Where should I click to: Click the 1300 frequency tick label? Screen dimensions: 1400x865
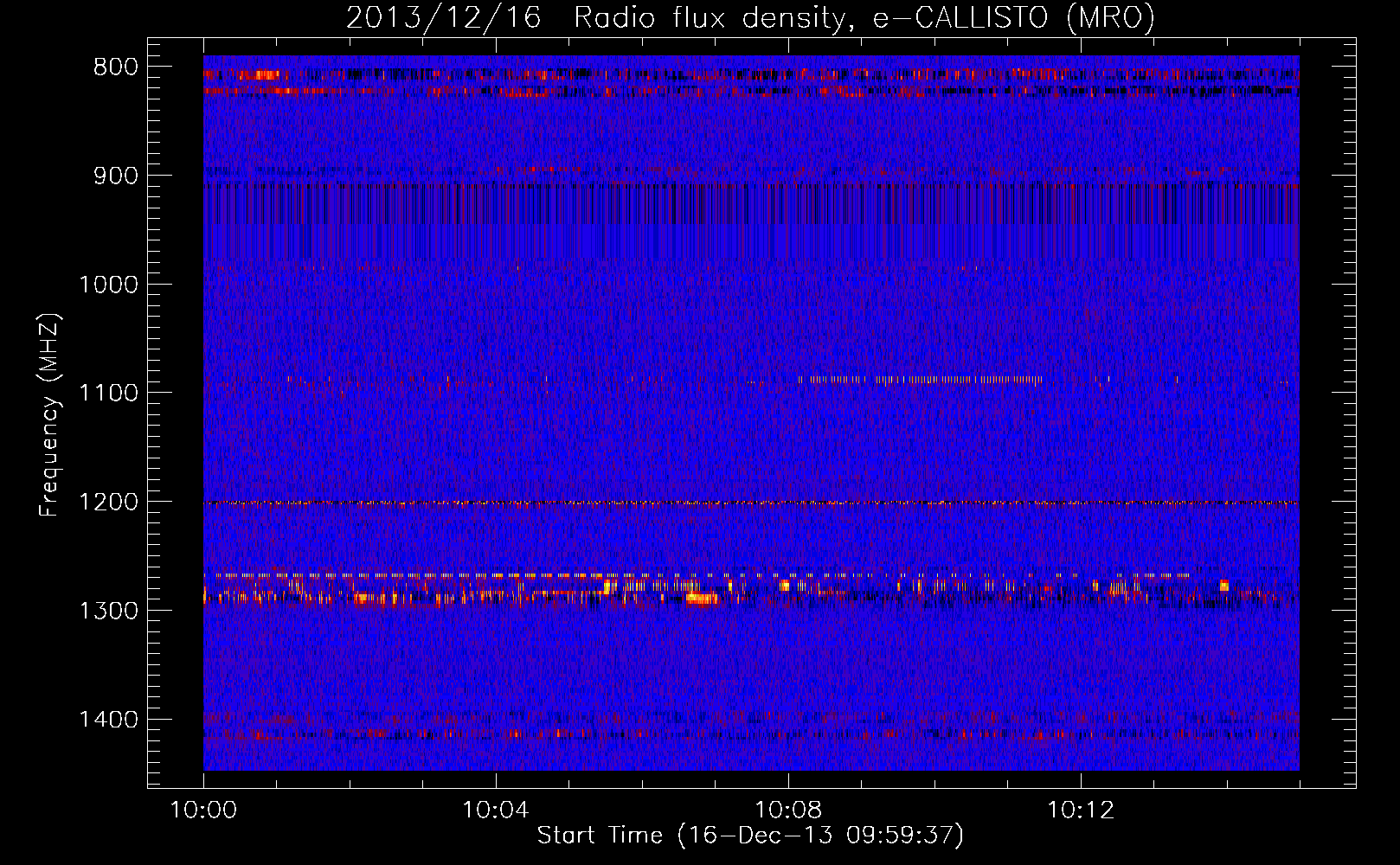108,611
